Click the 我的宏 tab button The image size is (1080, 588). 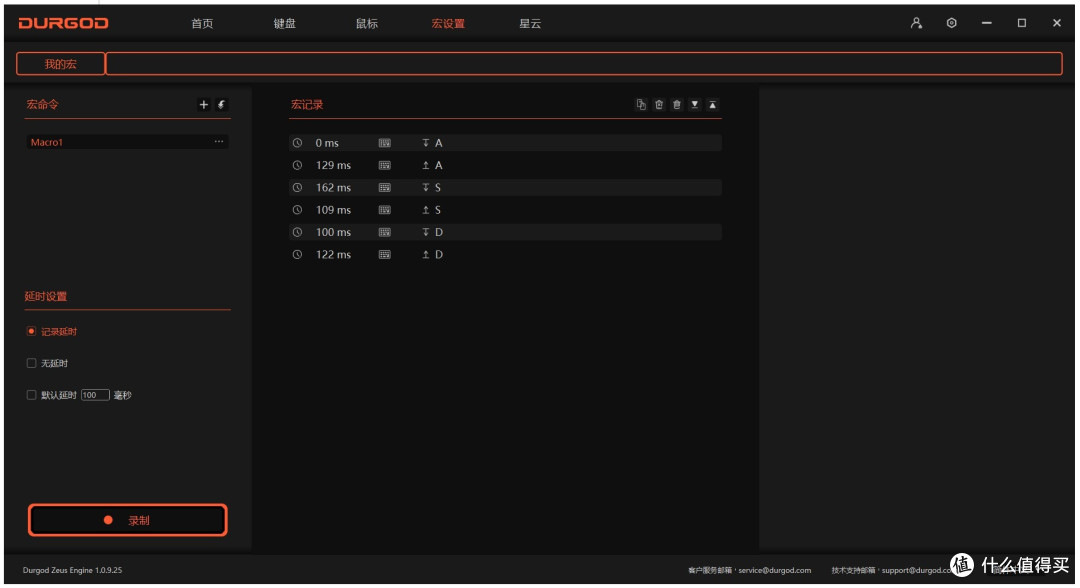(x=61, y=63)
